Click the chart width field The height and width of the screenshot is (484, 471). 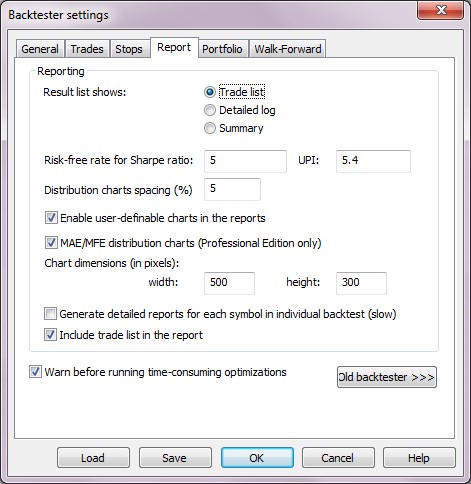pos(229,283)
